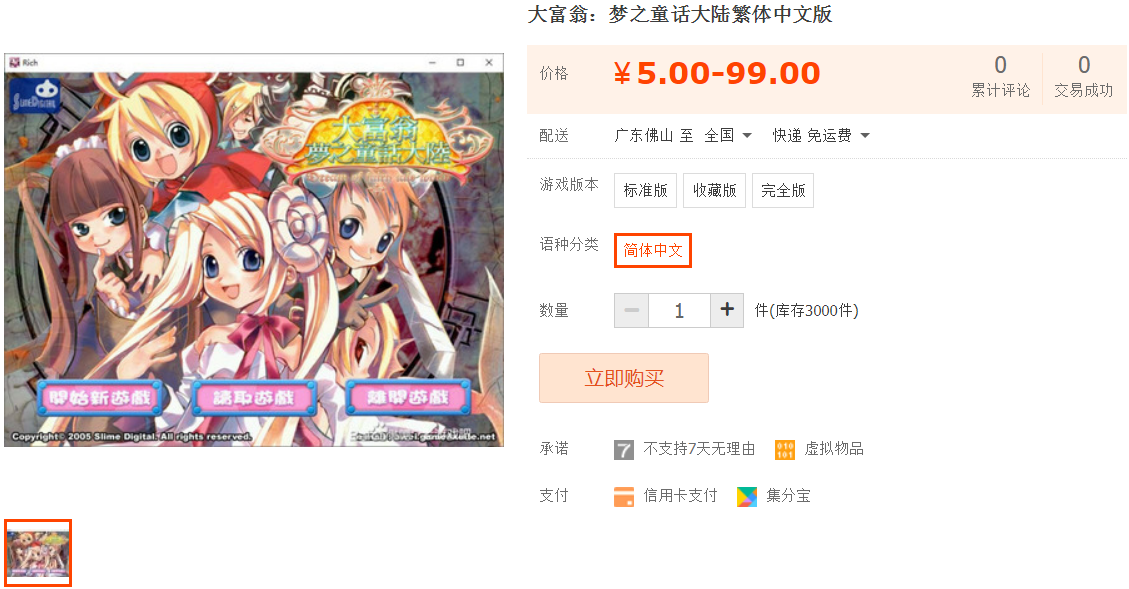Select the product thumbnail image
The width and height of the screenshot is (1129, 589).
[x=38, y=553]
